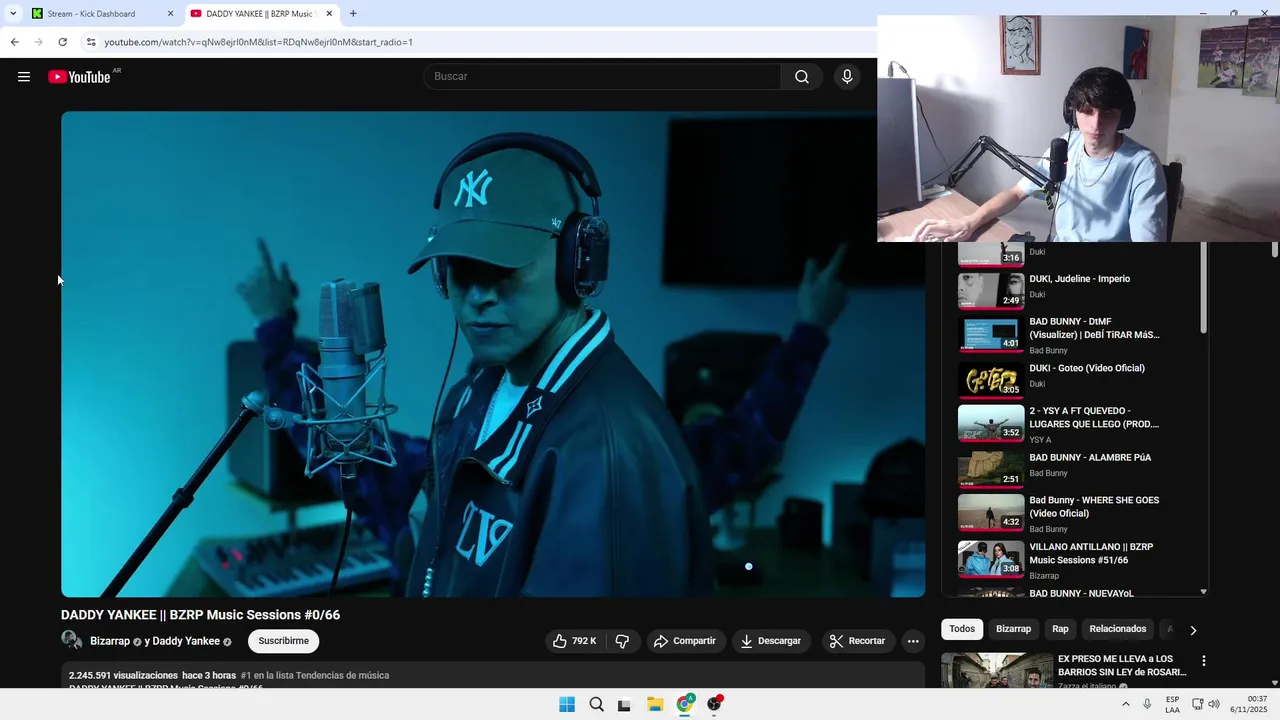Open EX PRESO ME LLEVA a LOS BARRIOS video
Image resolution: width=1280 pixels, height=720 pixels.
point(1121,666)
